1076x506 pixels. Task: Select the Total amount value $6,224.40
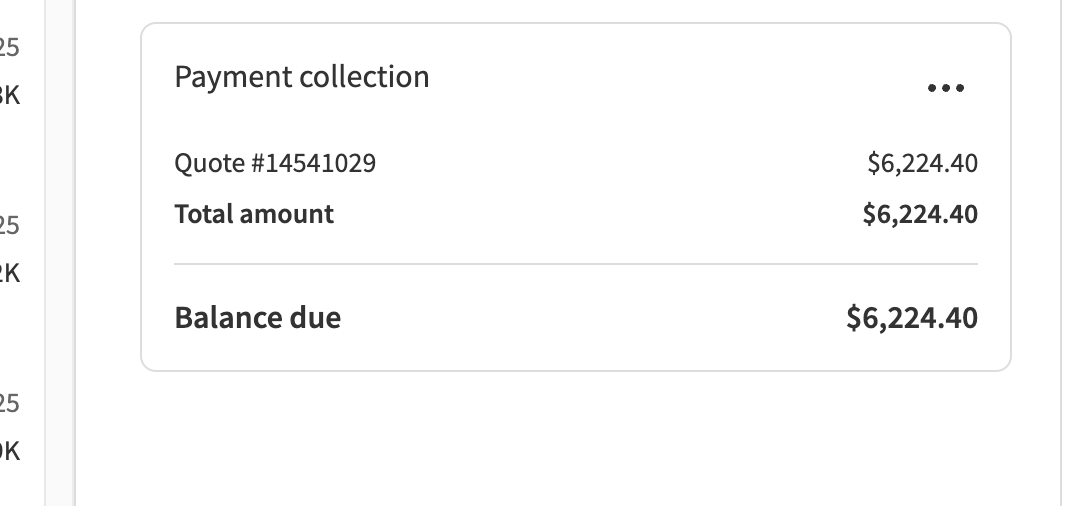coord(920,214)
